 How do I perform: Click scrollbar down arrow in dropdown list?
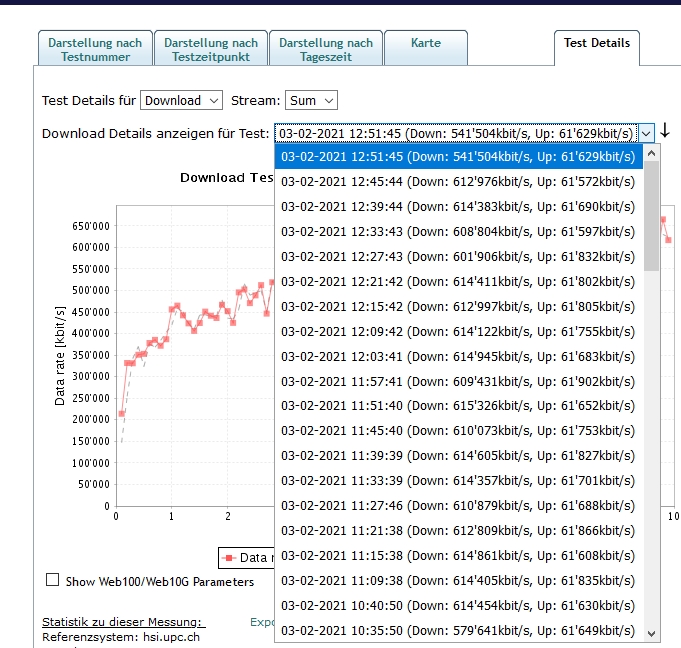[652, 632]
